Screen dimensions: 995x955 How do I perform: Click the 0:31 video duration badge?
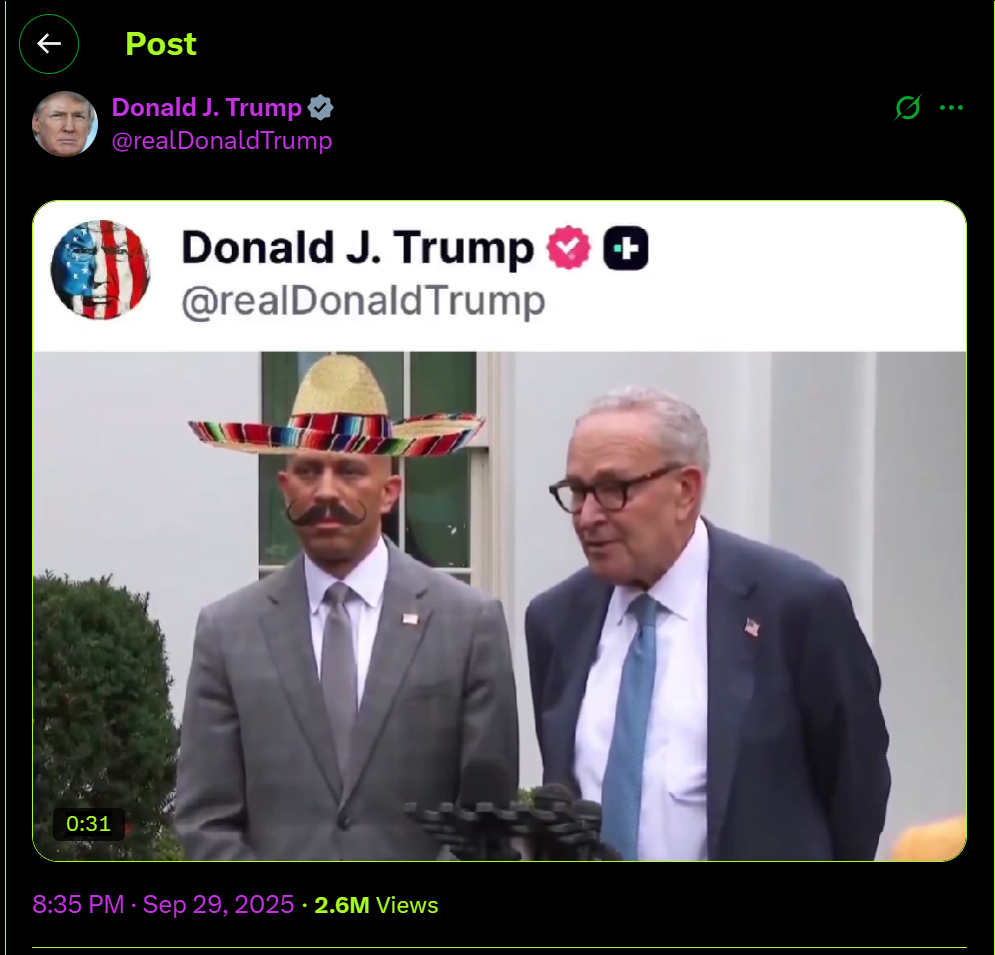(88, 824)
